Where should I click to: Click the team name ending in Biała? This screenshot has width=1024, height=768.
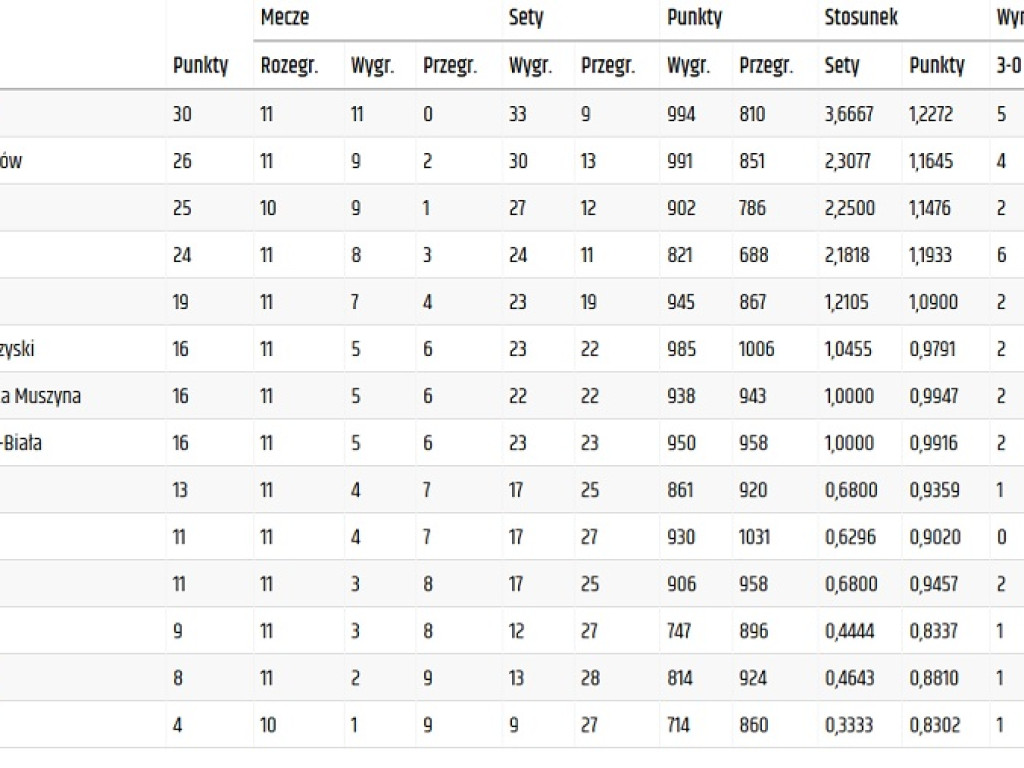(21, 443)
